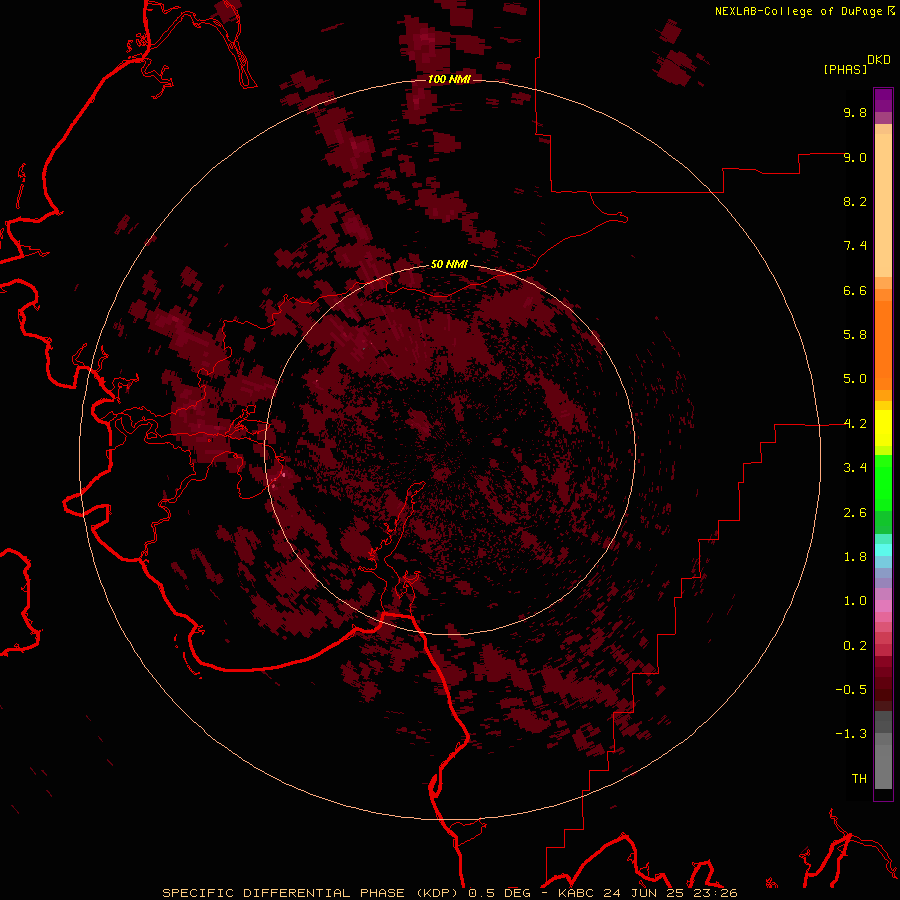Click the "DKD" units label above legend
Image resolution: width=900 pixels, height=900 pixels.
tap(879, 60)
